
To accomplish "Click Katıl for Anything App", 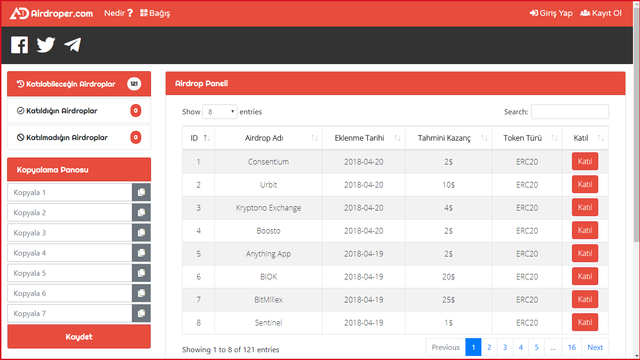I will [x=585, y=253].
